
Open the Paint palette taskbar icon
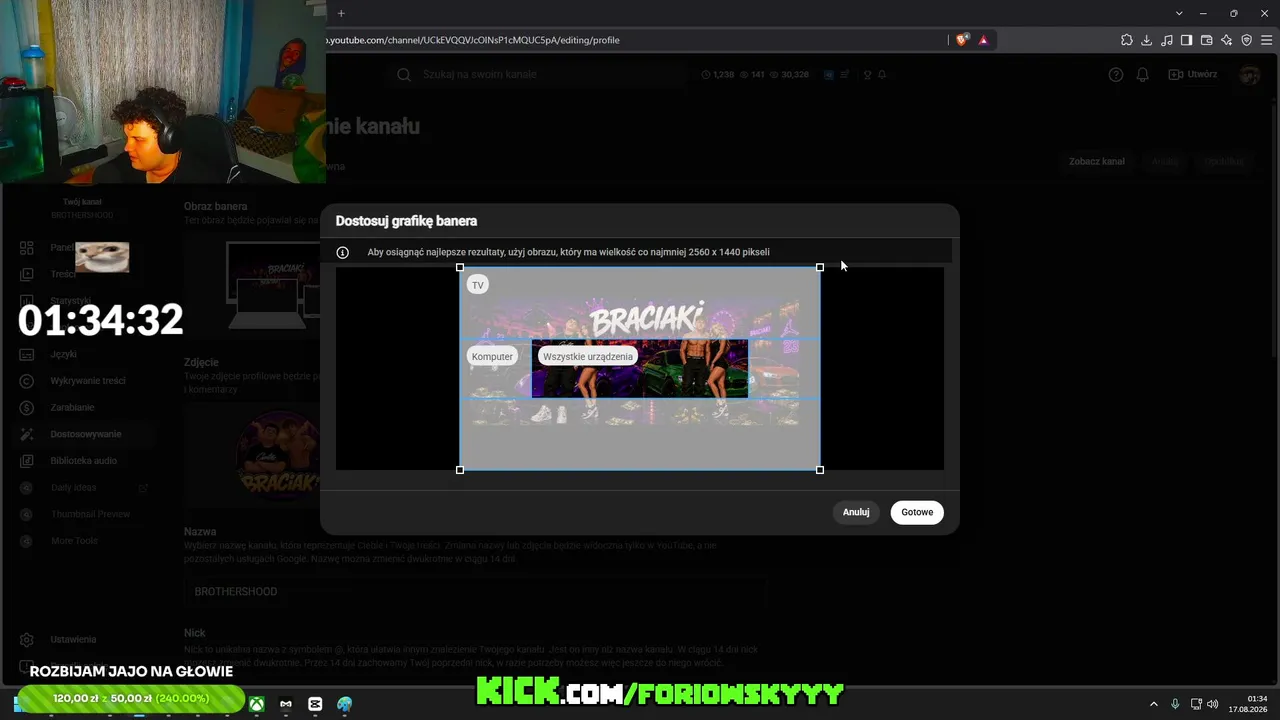345,704
